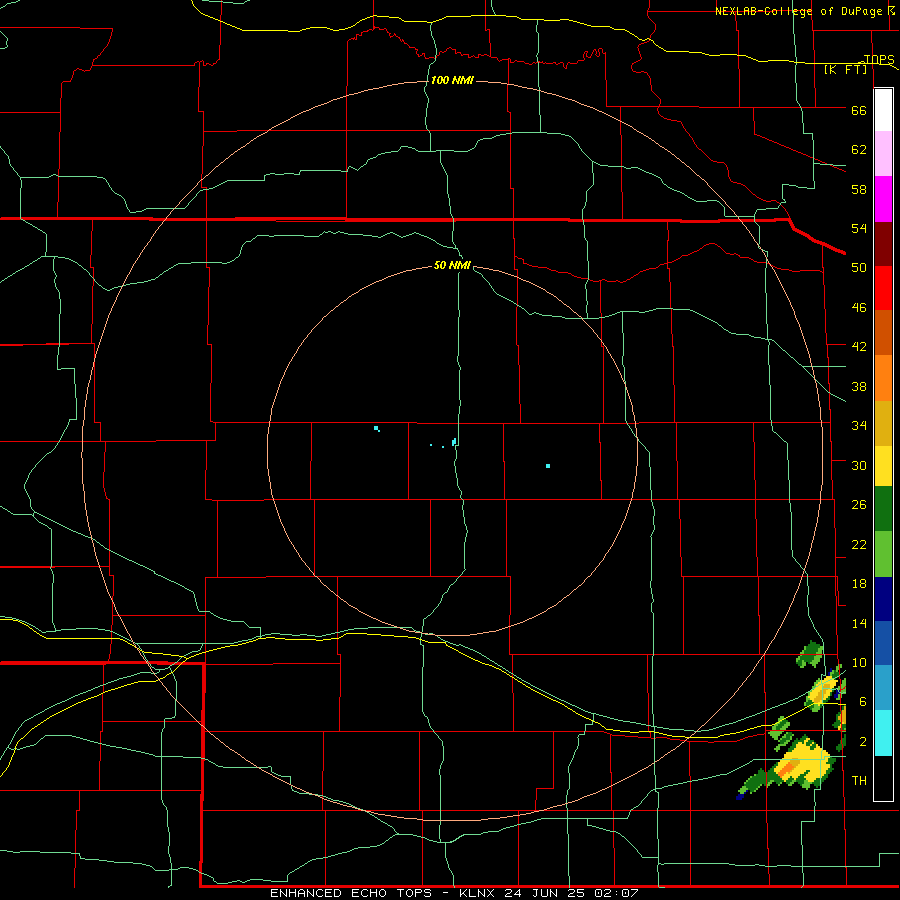
Task: Click the '30' legend value
Action: click(859, 465)
